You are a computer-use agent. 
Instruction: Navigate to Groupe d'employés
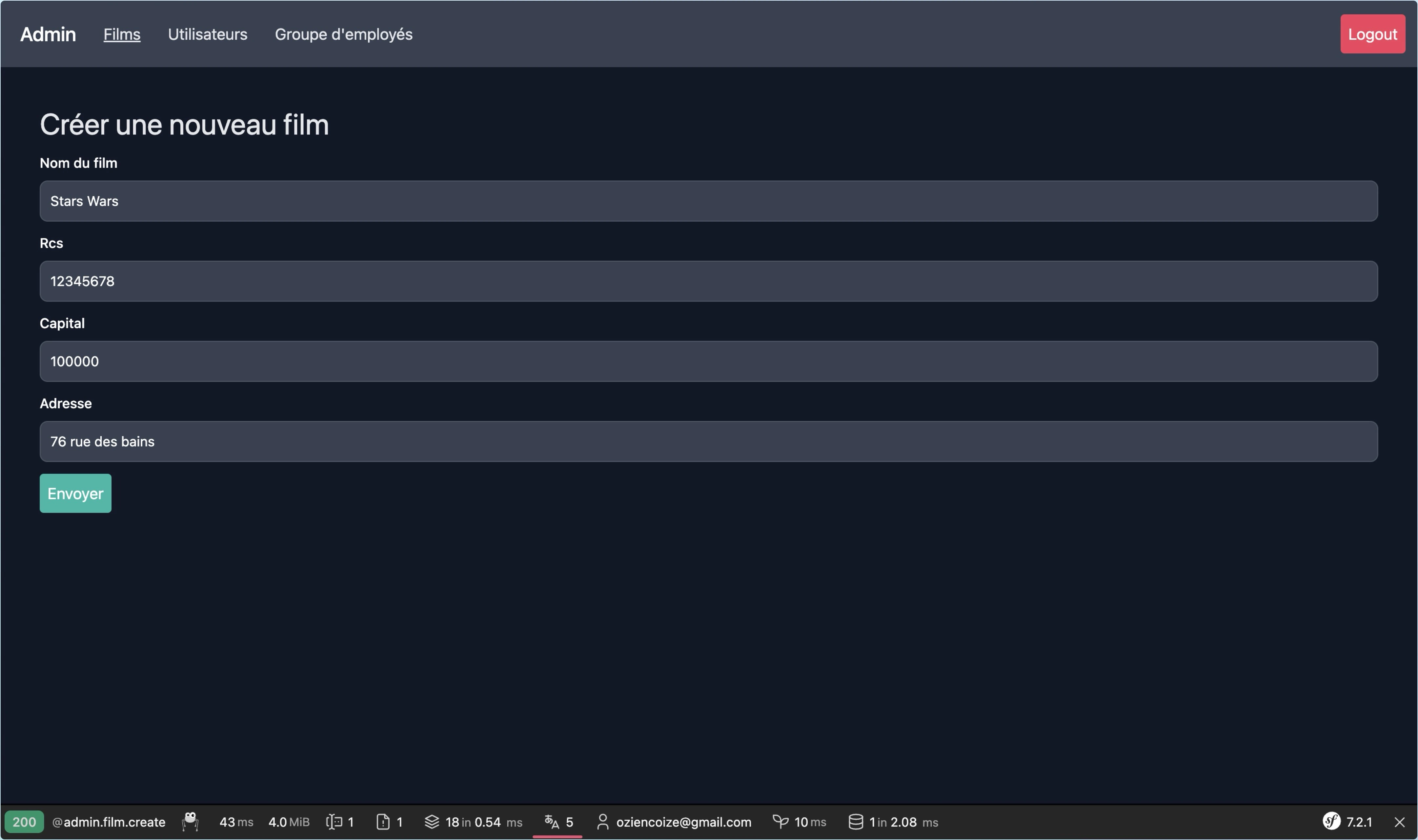pos(344,34)
